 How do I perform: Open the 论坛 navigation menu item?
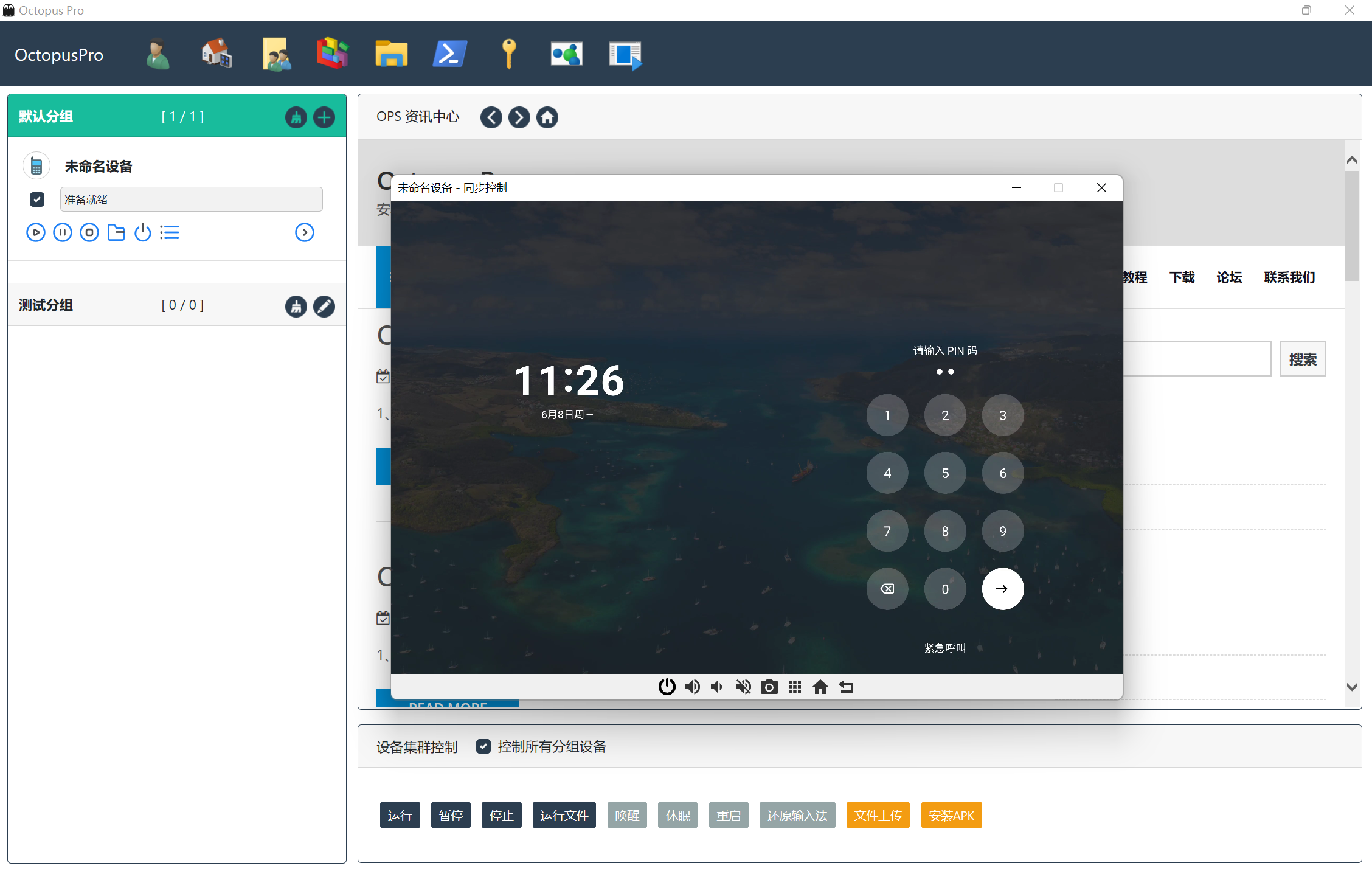tap(1228, 277)
